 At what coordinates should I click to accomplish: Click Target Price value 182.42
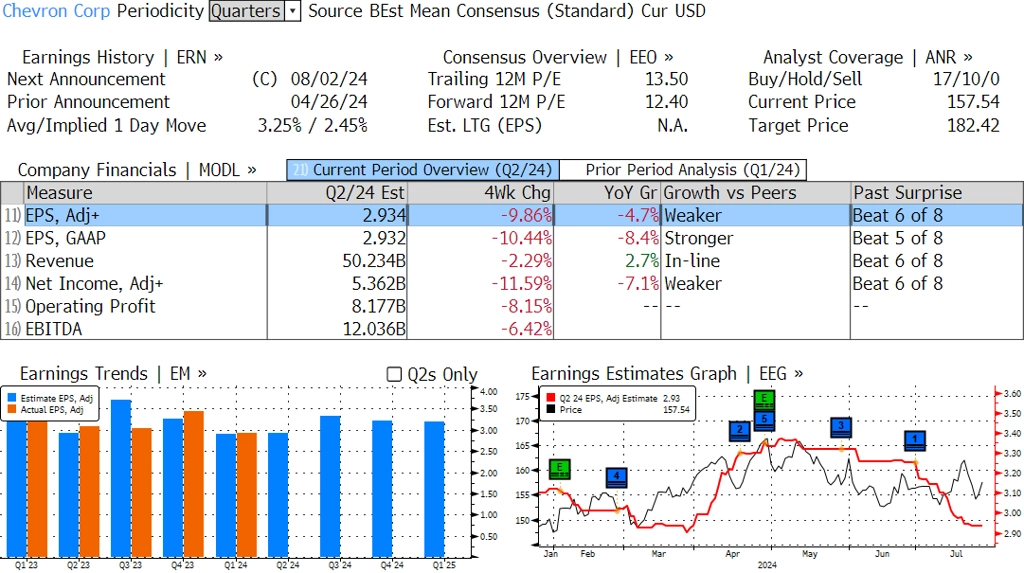pos(974,125)
